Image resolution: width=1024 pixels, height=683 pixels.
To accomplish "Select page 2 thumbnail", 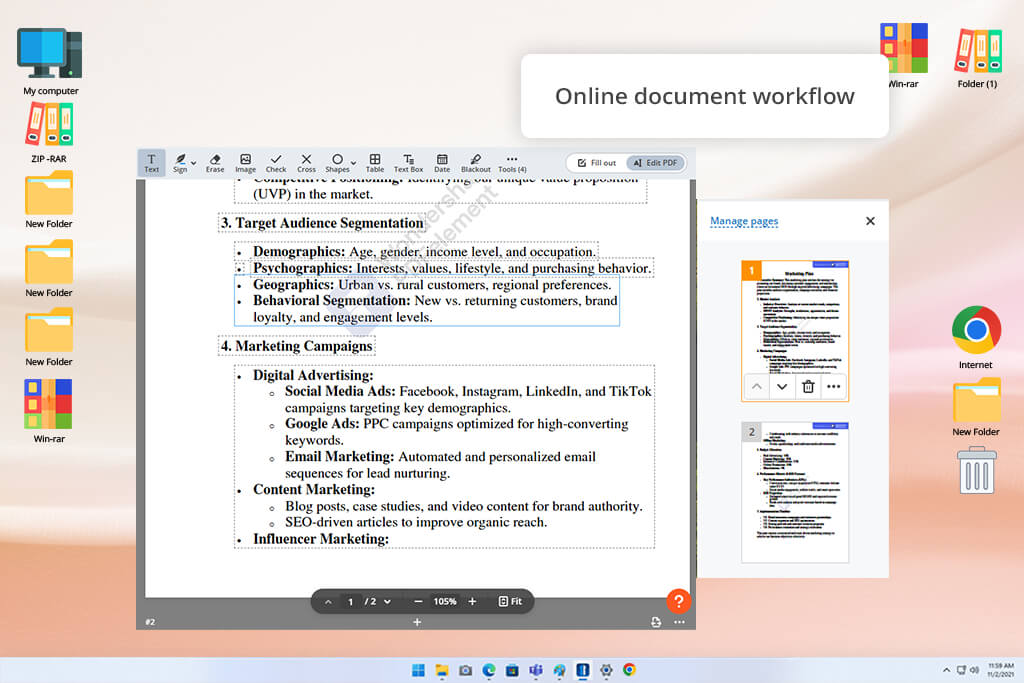I will [x=795, y=492].
